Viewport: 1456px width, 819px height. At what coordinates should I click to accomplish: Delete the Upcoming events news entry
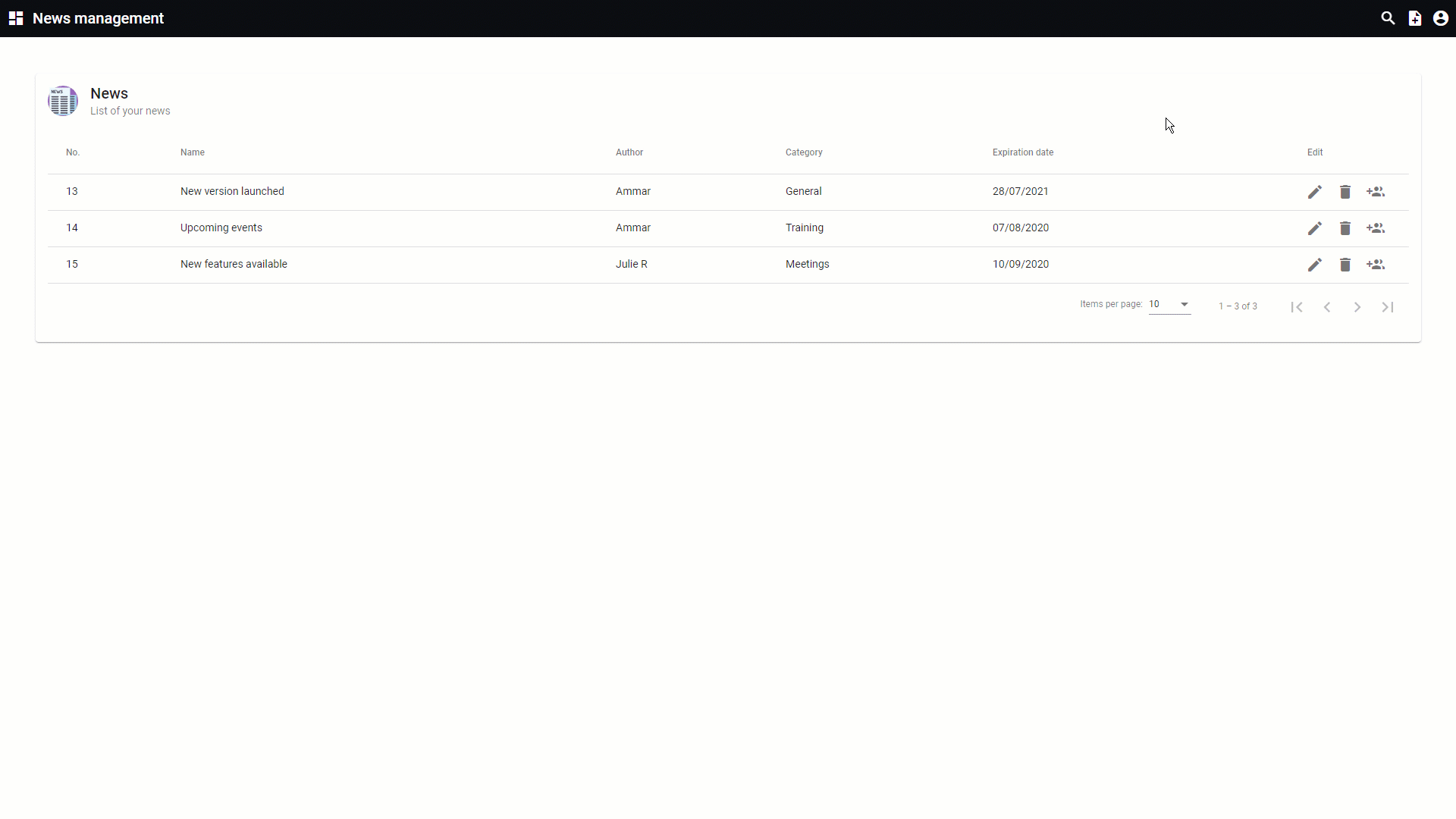[1345, 228]
